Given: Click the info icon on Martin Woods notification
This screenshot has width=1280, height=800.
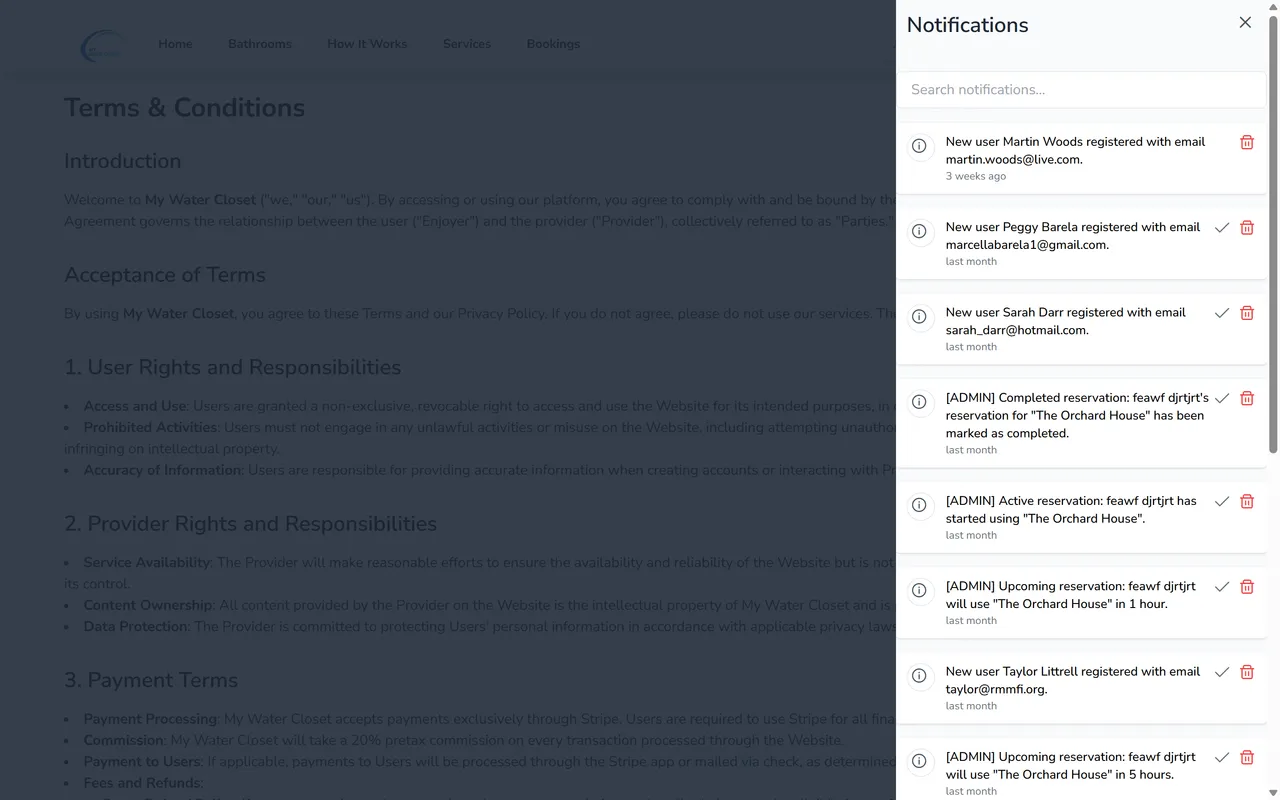Looking at the screenshot, I should coord(919,146).
